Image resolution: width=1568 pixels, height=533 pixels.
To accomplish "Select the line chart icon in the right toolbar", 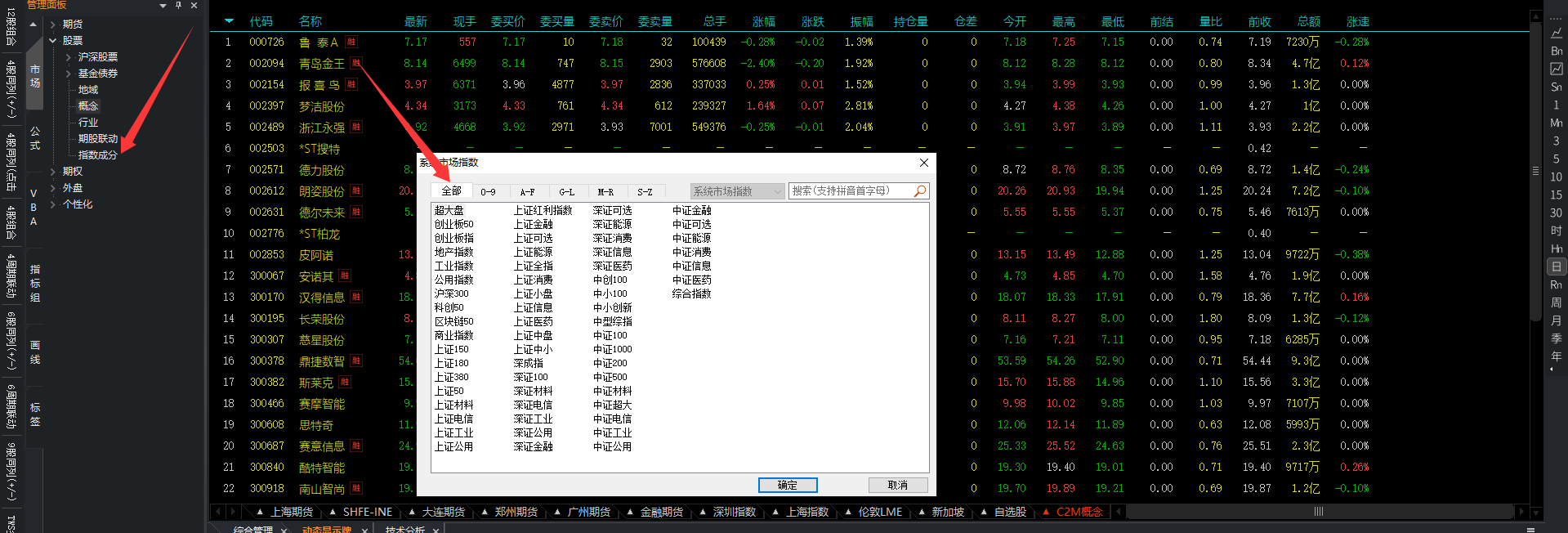I will click(x=1556, y=33).
